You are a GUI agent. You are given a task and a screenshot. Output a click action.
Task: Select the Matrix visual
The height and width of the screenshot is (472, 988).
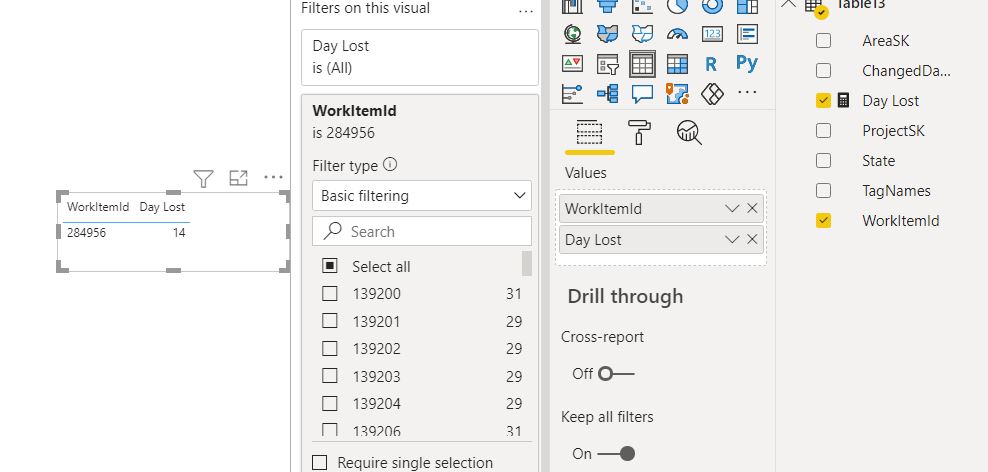tap(677, 64)
